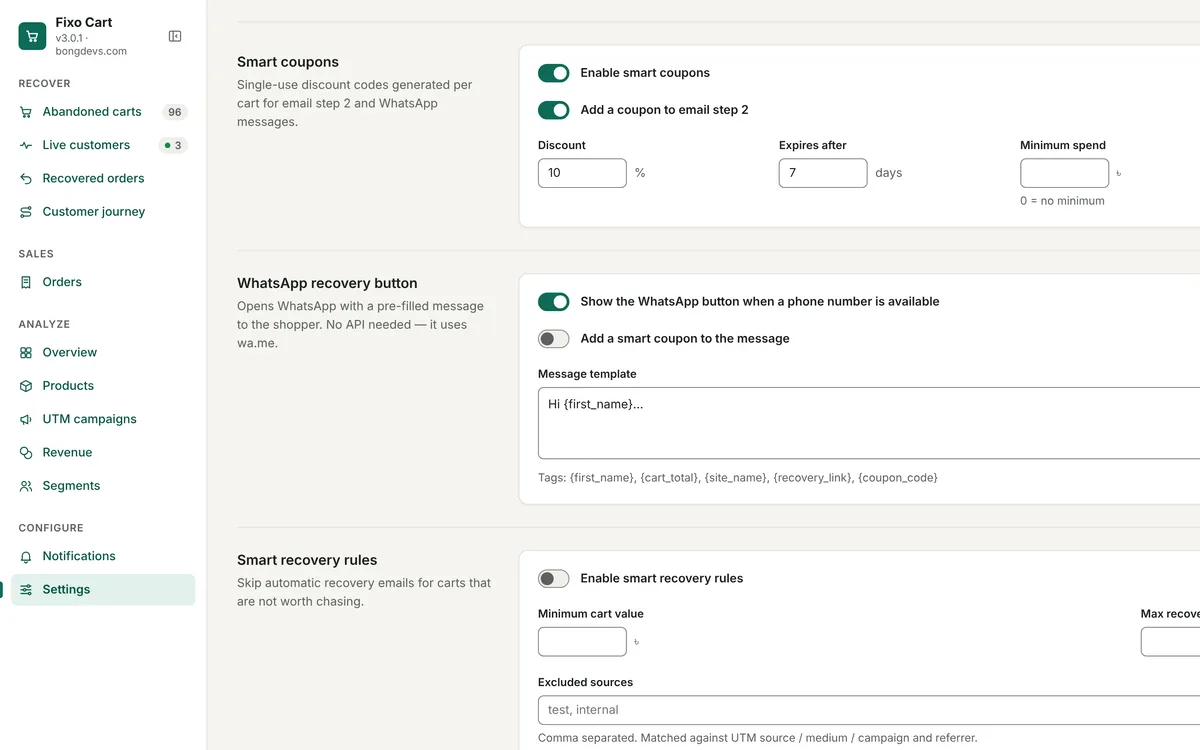
Task: Click the bongdevs.com site name text
Action: coord(91,51)
